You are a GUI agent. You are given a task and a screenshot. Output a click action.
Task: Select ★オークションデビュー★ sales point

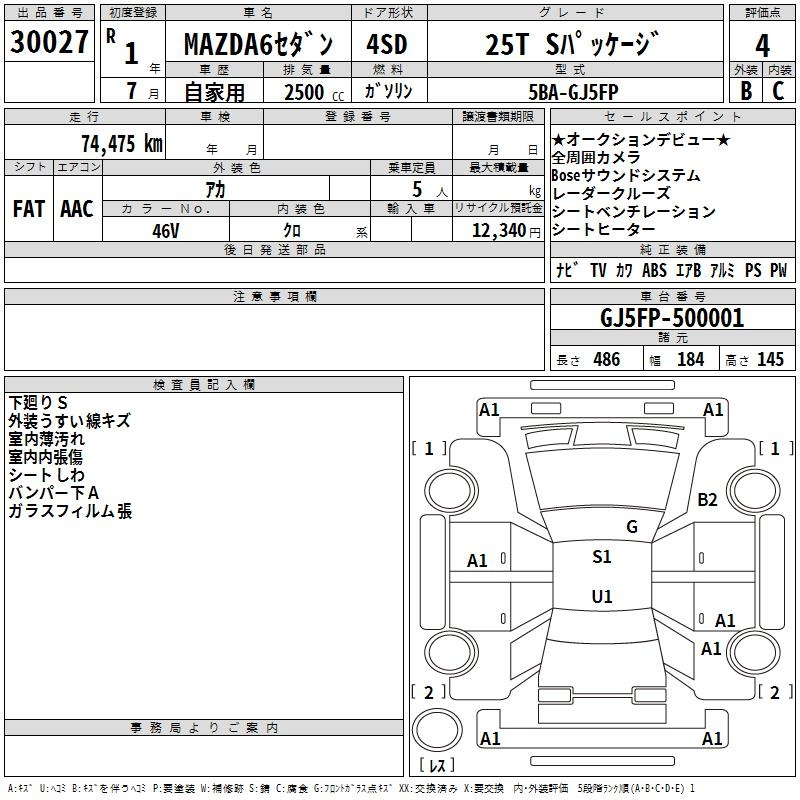point(641,139)
